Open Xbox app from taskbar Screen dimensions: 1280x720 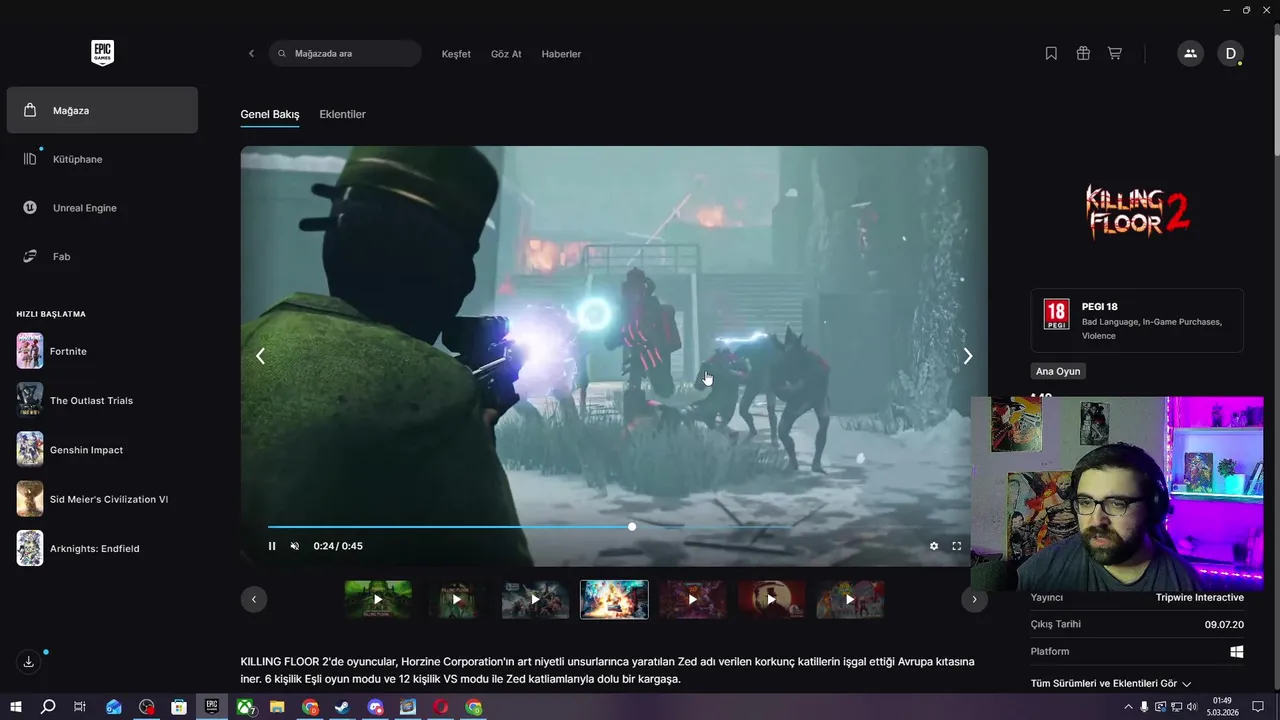[245, 707]
